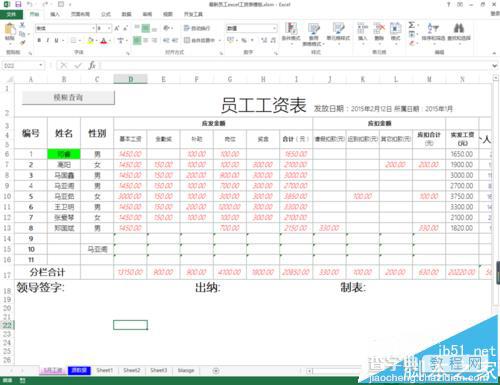This screenshot has width=500, height=385.
Task: Open Font dialog launcher arrow
Action: pyautogui.click(x=128, y=53)
